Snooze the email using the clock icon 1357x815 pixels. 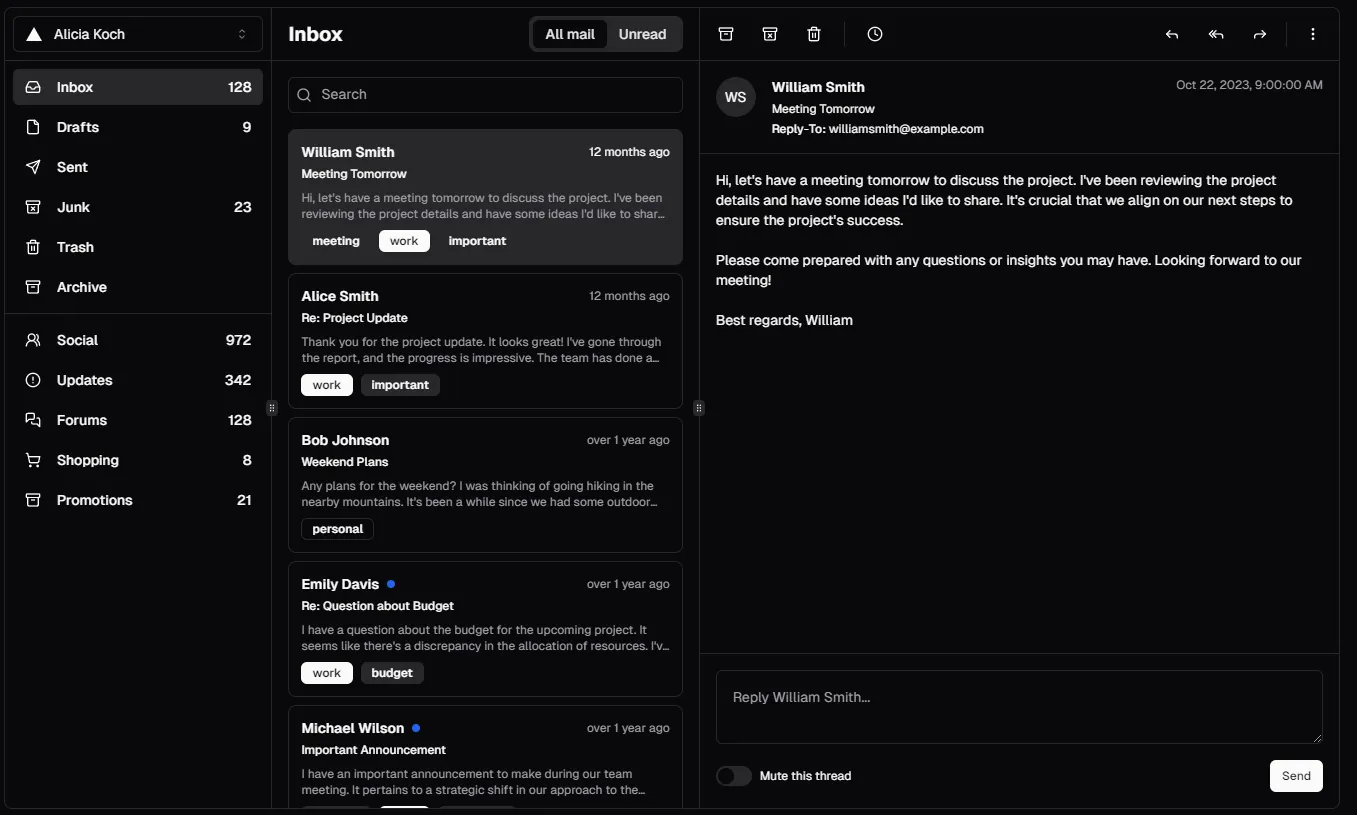(x=874, y=33)
